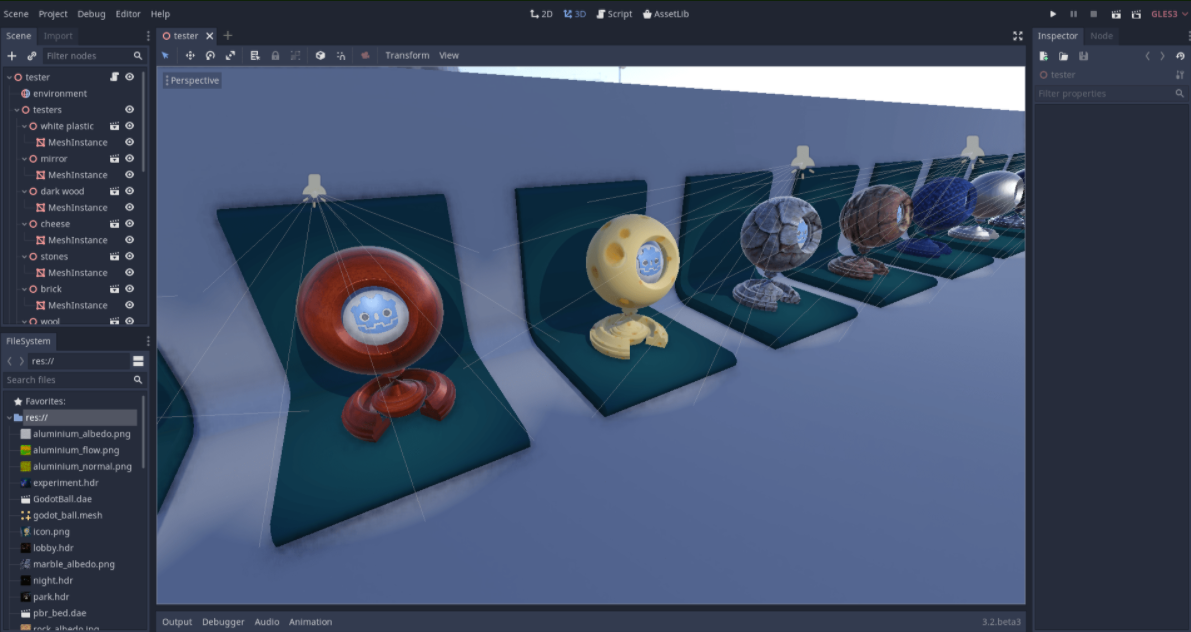
Task: Activate the Move mode tool
Action: [x=190, y=55]
